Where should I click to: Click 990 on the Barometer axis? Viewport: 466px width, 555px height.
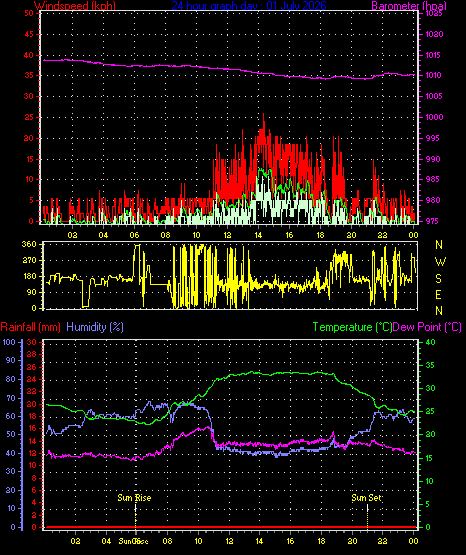(432, 159)
